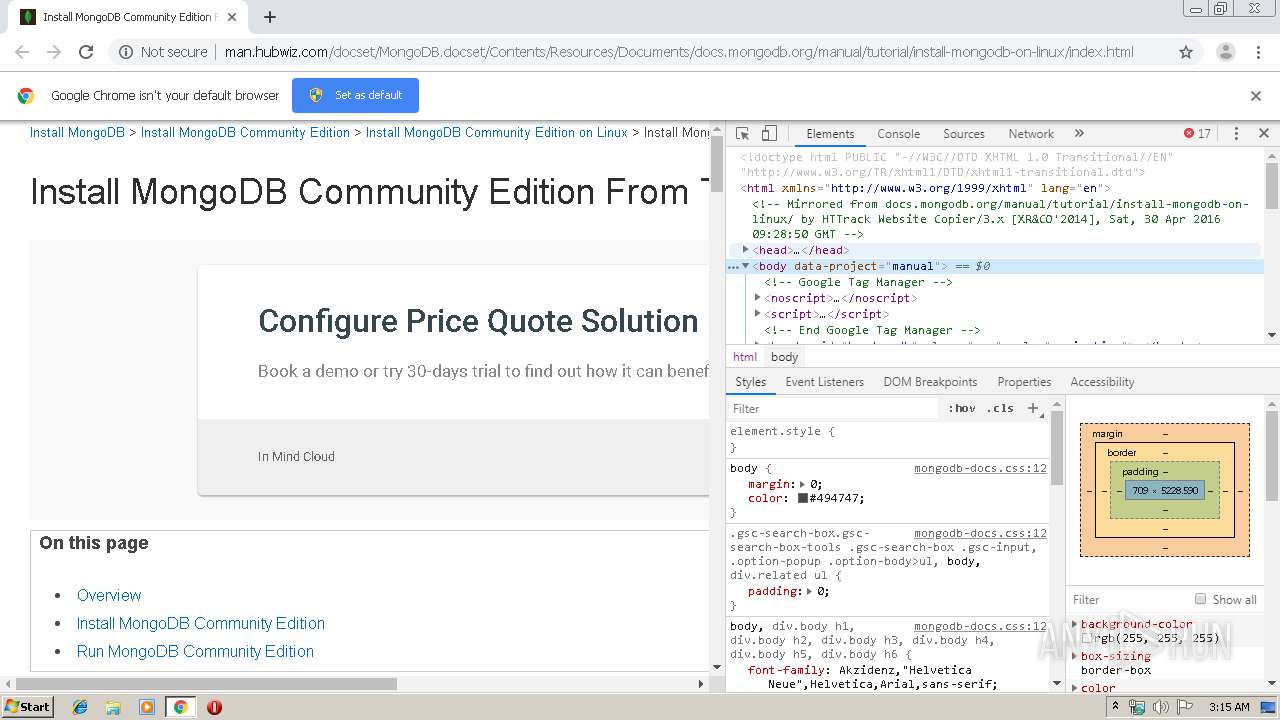Select the Elements tab

click(830, 133)
